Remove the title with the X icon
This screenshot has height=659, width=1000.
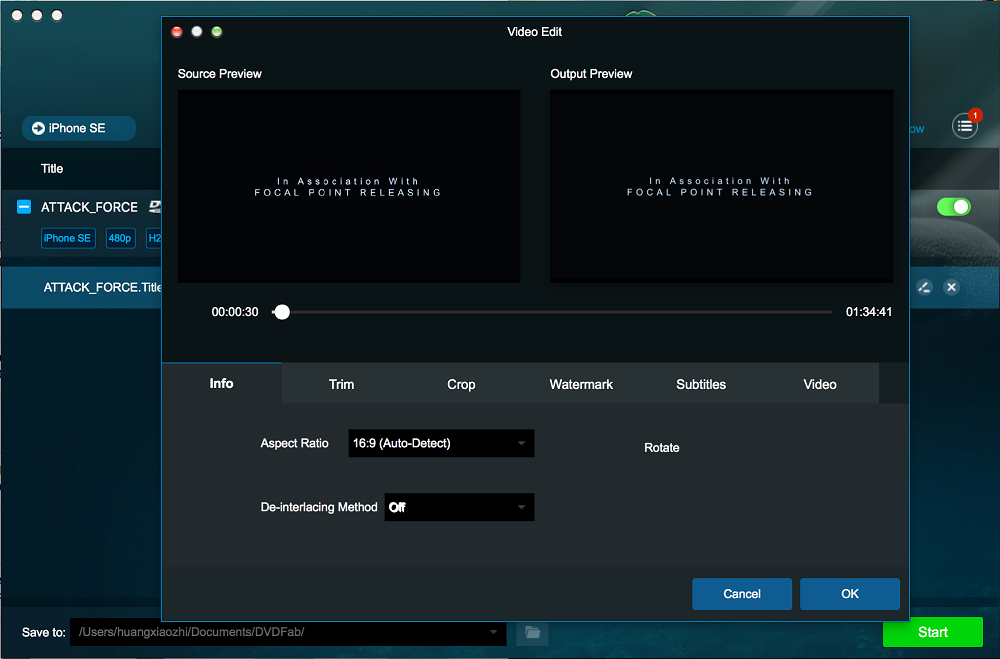tap(951, 287)
